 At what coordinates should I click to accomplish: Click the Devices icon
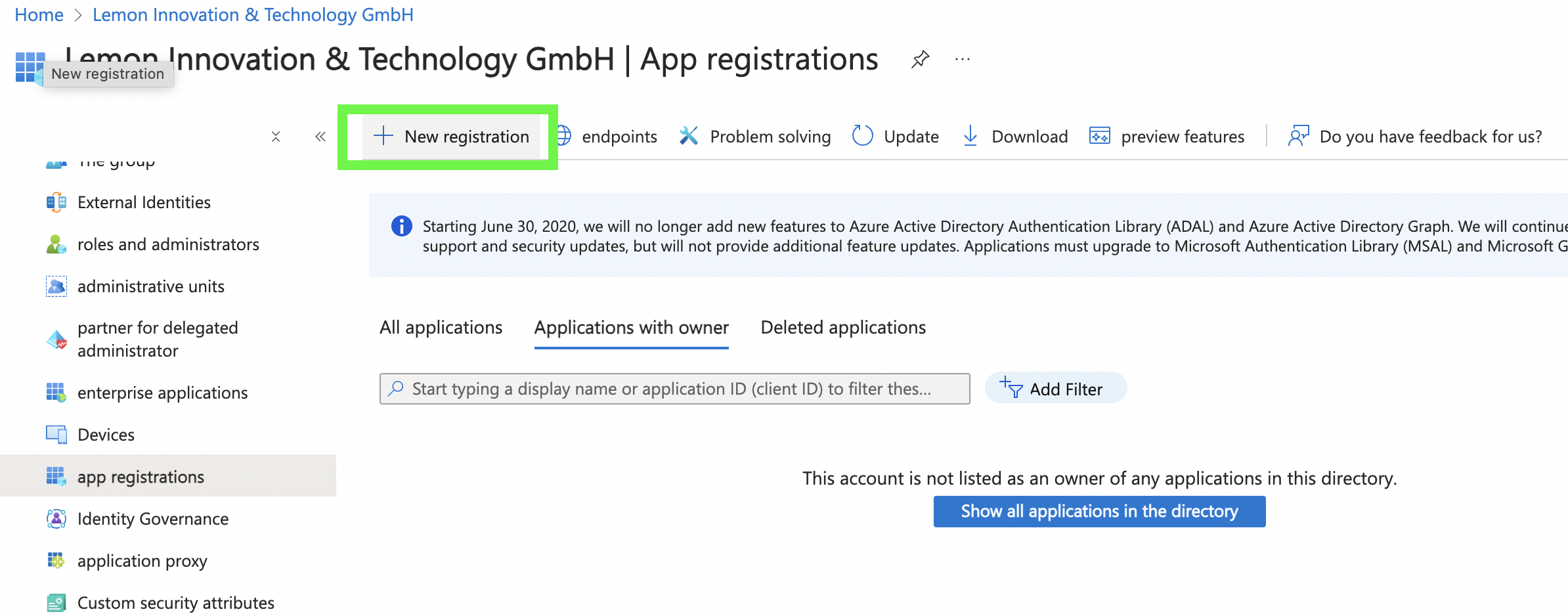tap(56, 435)
